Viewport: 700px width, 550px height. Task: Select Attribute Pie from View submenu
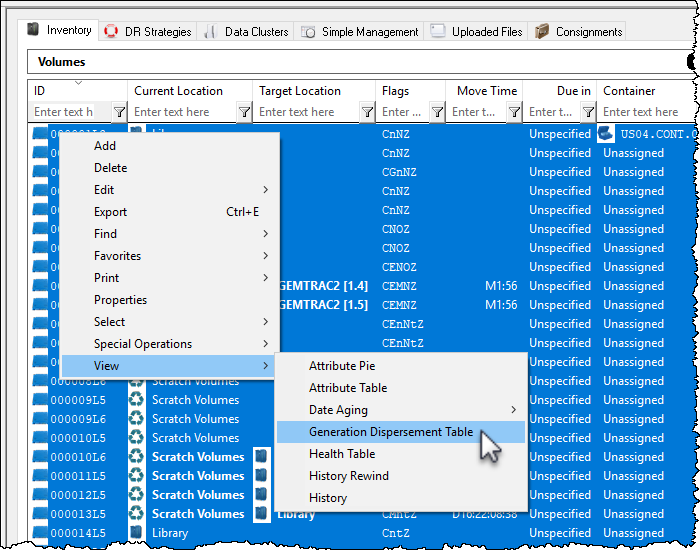coord(401,366)
